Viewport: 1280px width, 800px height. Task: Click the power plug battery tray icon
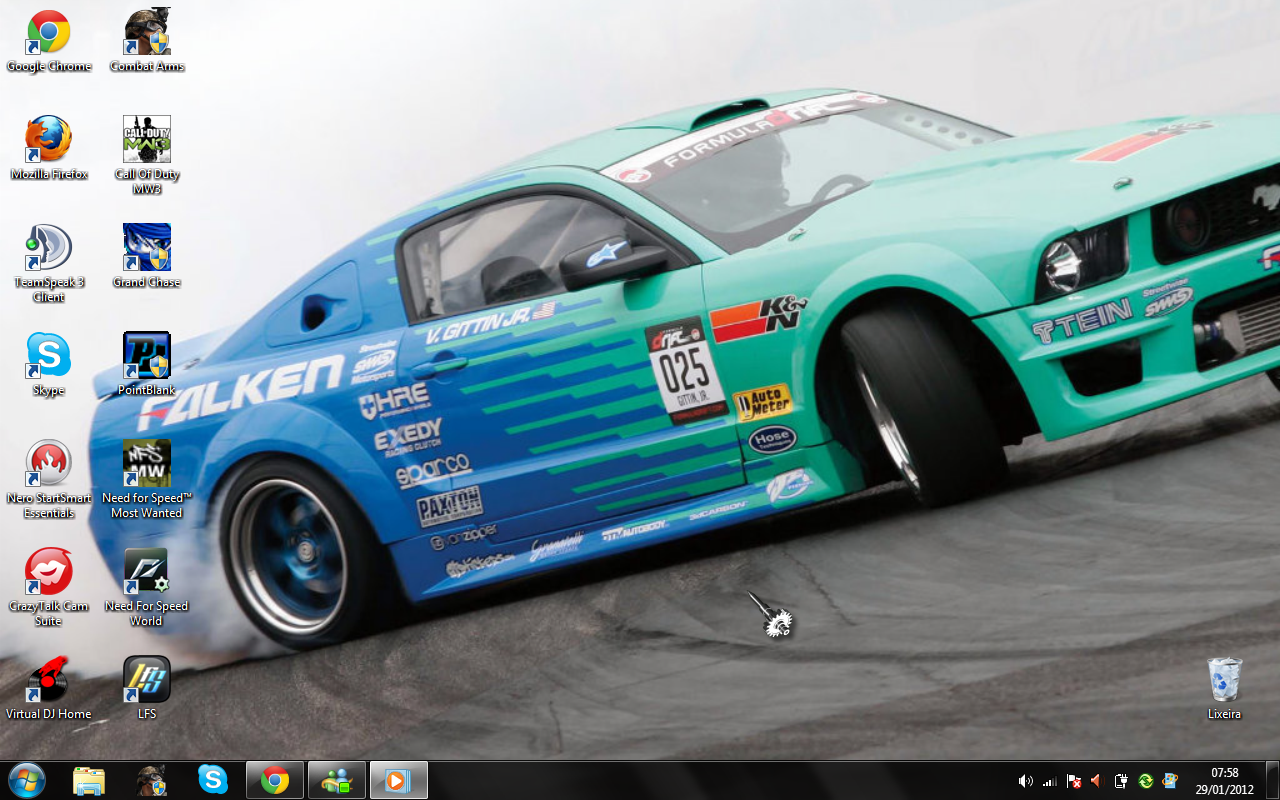[x=1121, y=781]
